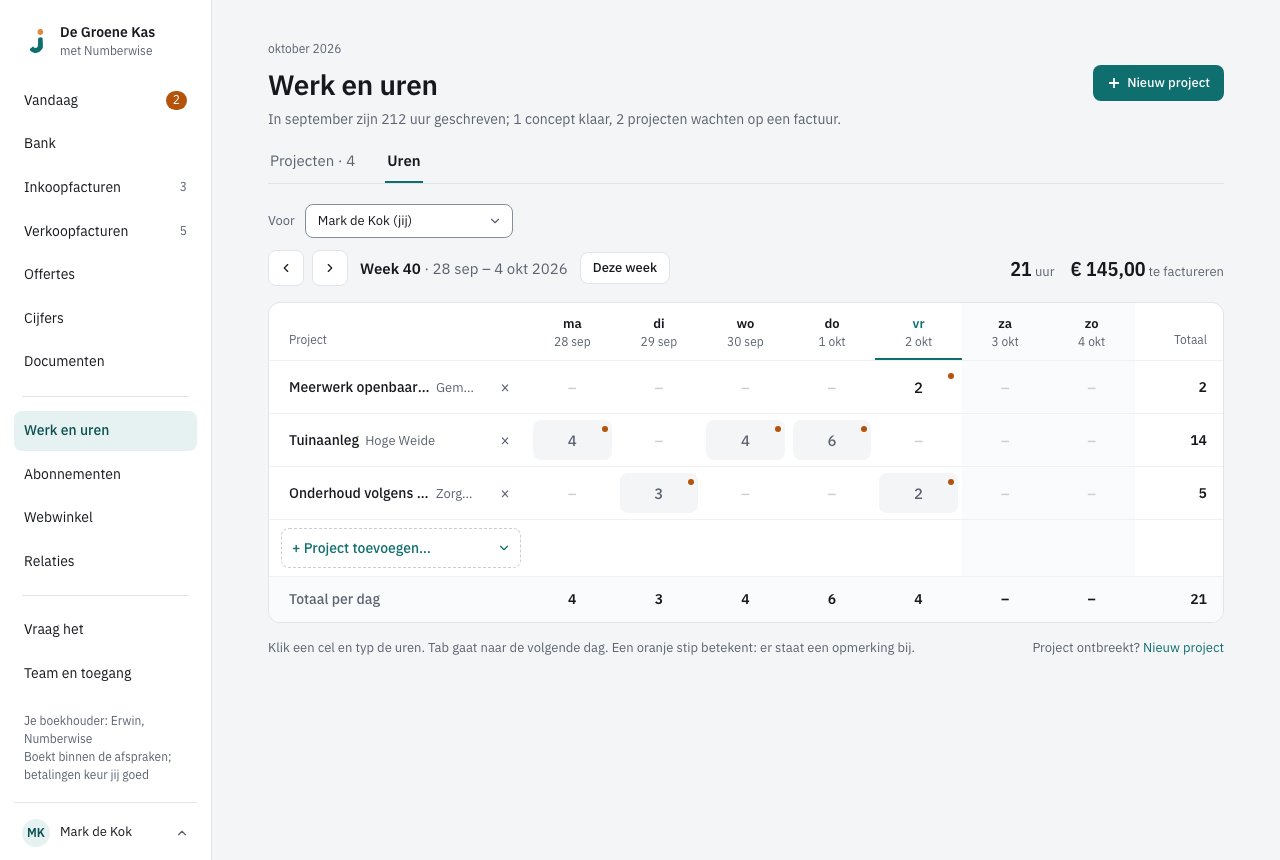Edit Tuinaanleg hours for Wednesday 30 sep
Image resolution: width=1280 pixels, height=860 pixels.
(x=745, y=440)
